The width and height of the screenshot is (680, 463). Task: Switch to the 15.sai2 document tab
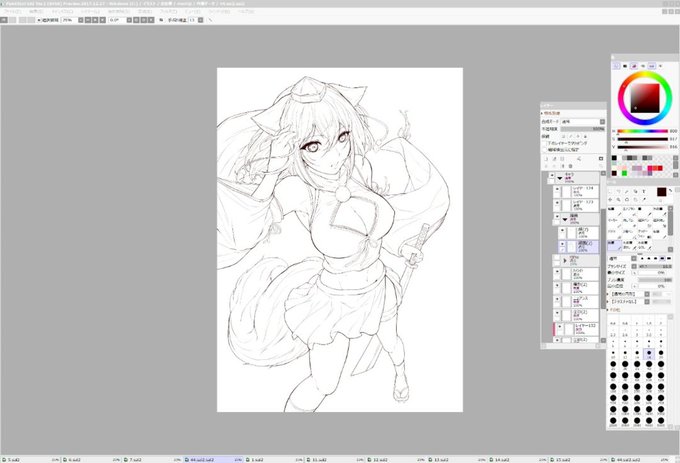(x=579, y=460)
